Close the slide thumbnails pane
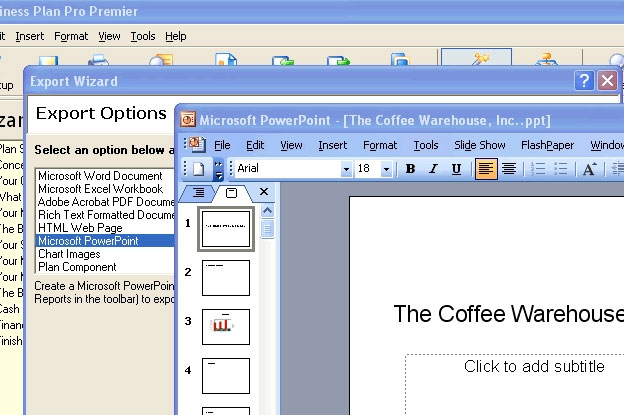Image resolution: width=624 pixels, height=415 pixels. [x=264, y=192]
